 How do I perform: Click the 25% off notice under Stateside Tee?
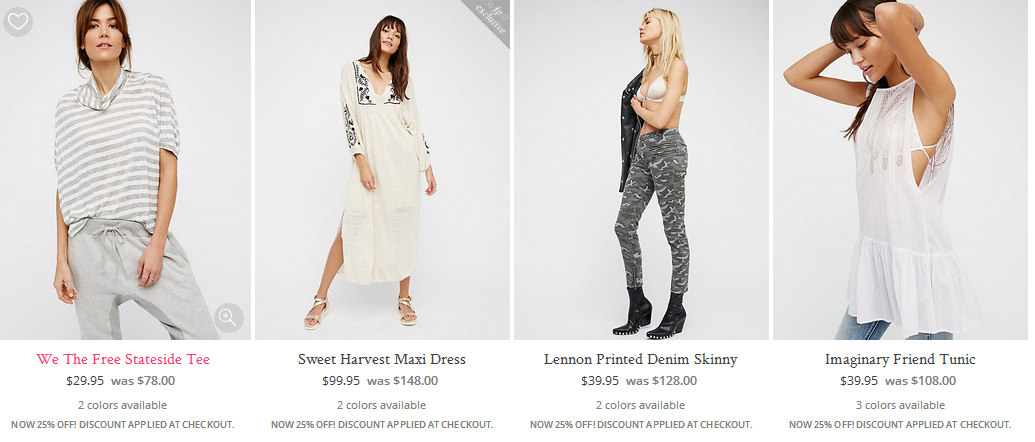[x=123, y=425]
